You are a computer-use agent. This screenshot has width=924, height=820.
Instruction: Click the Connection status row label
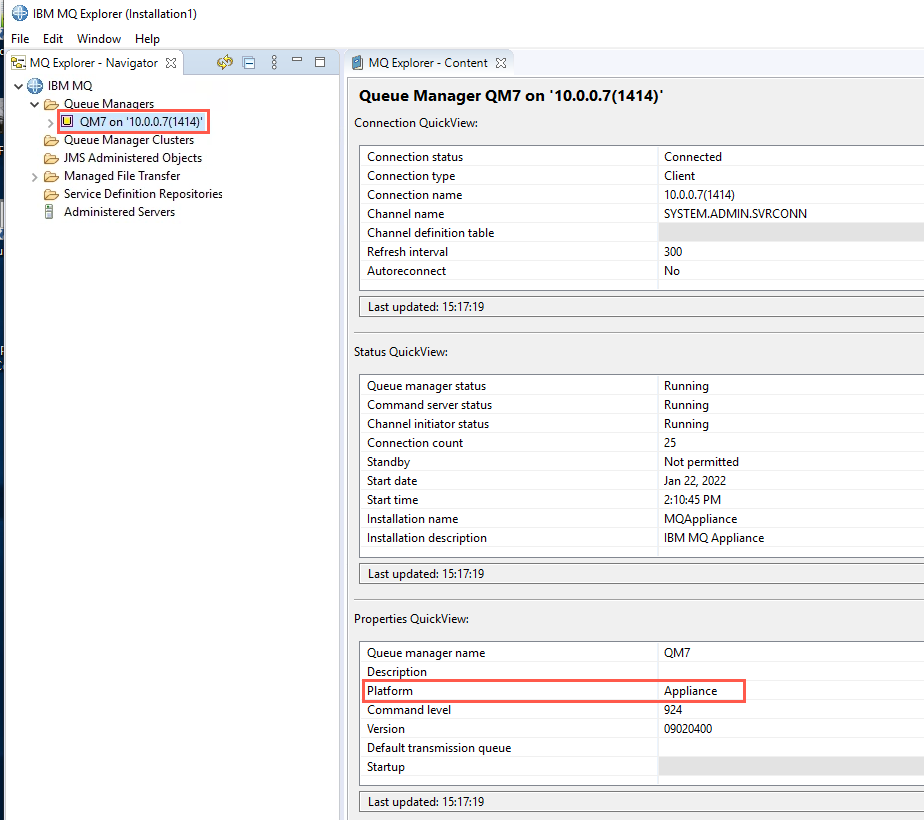coord(415,157)
